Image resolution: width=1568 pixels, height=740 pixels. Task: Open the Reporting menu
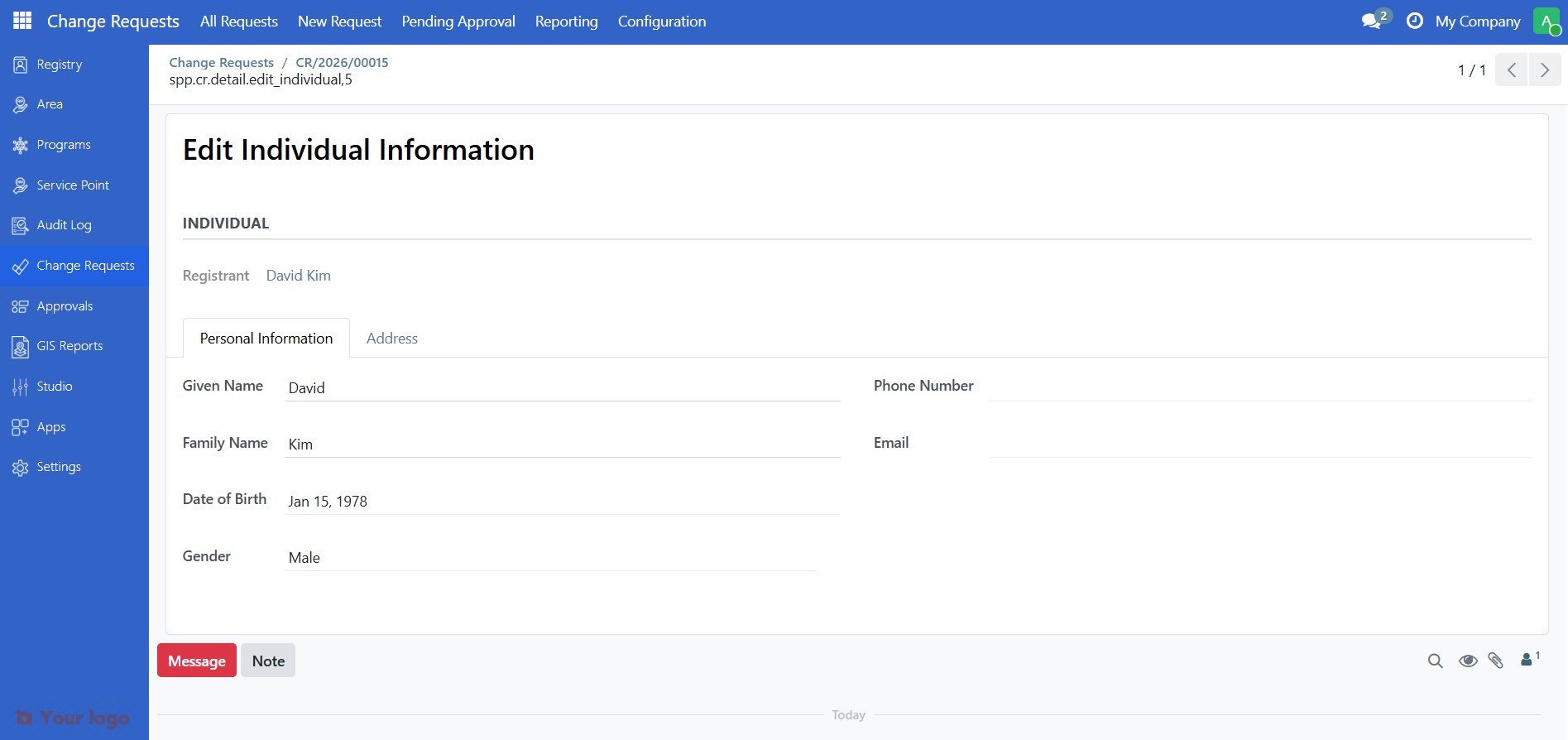click(566, 22)
